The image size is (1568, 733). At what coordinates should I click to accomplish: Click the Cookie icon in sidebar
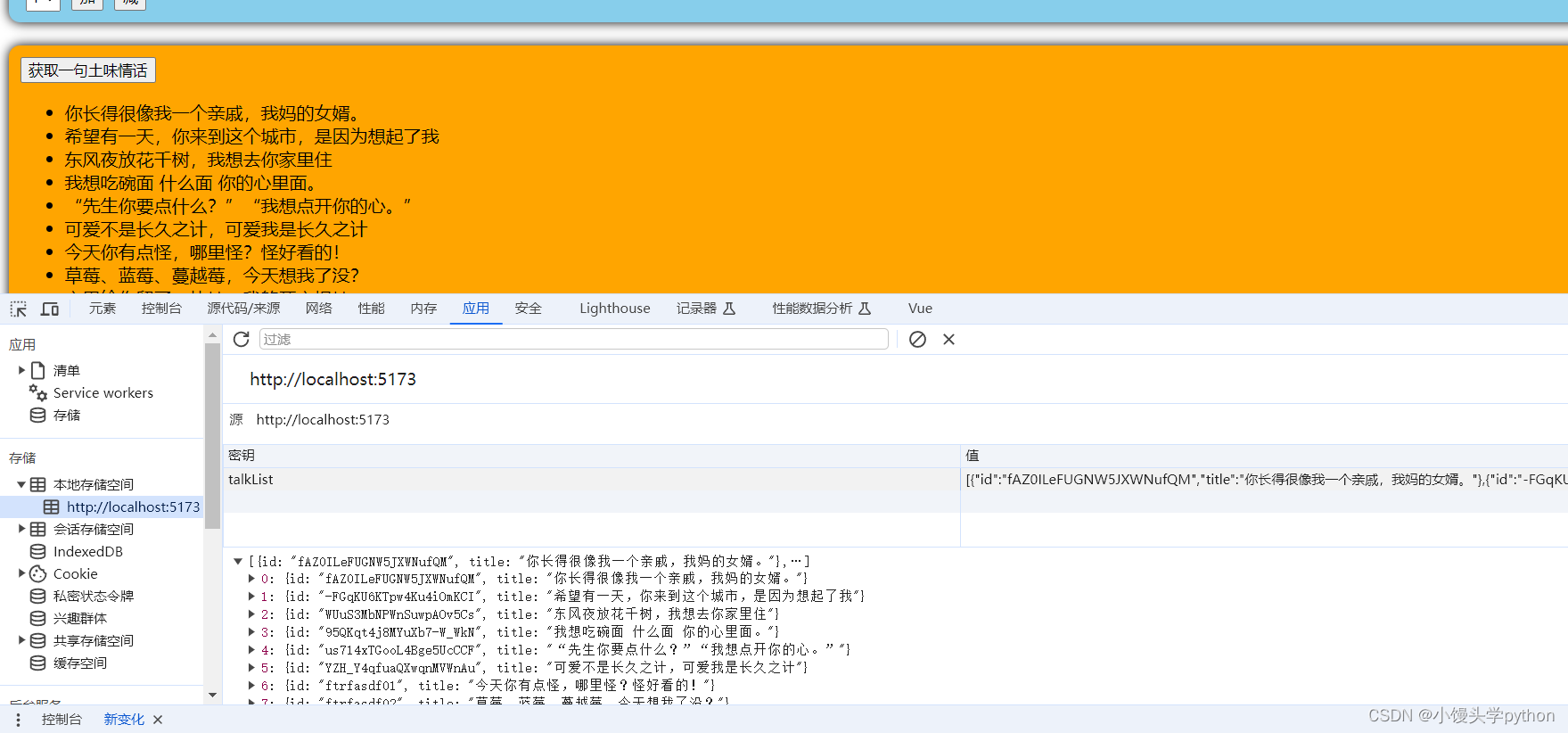37,573
